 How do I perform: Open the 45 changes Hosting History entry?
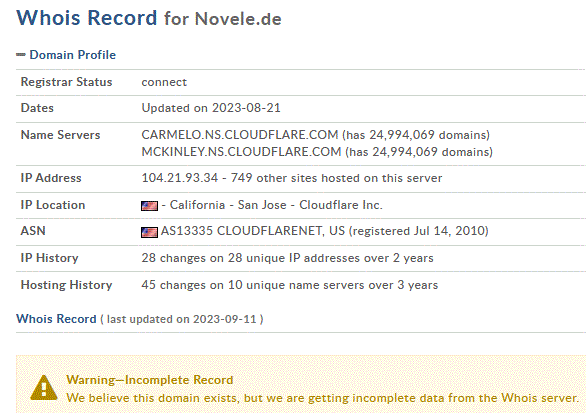(x=289, y=285)
